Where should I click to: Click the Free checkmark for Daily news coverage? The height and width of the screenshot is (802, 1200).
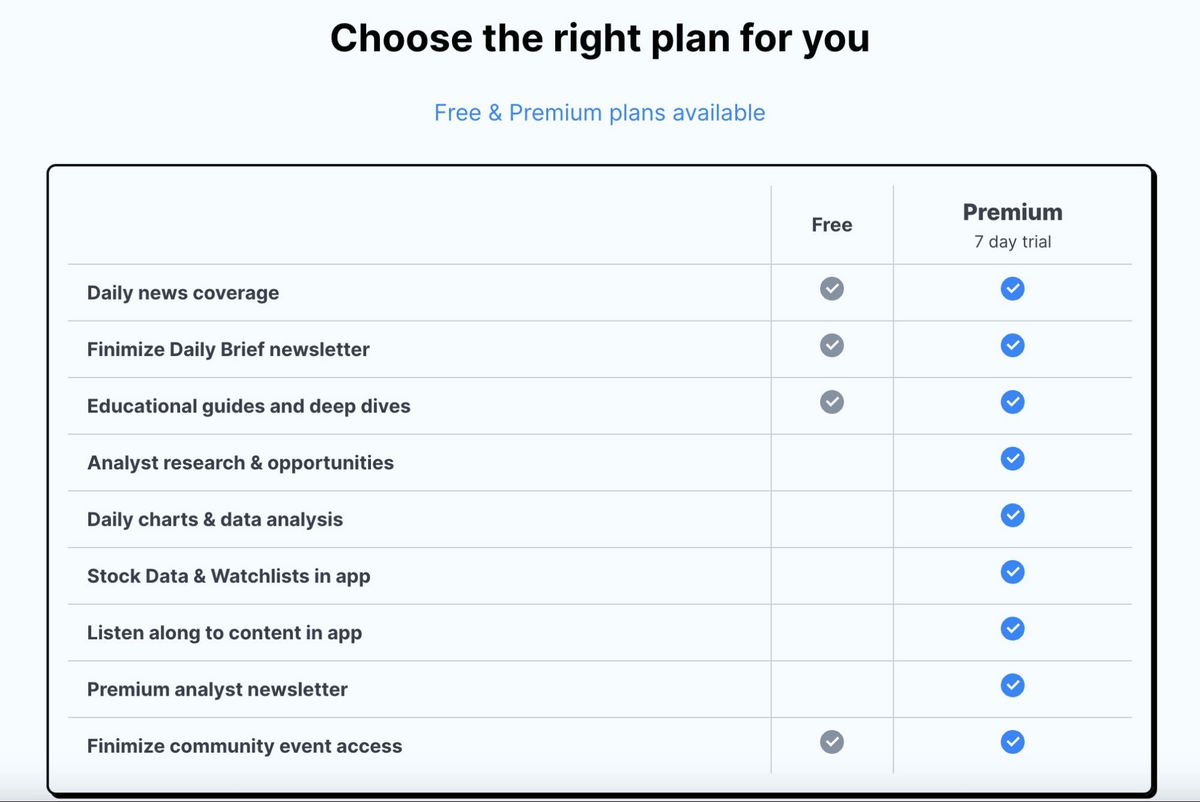832,289
